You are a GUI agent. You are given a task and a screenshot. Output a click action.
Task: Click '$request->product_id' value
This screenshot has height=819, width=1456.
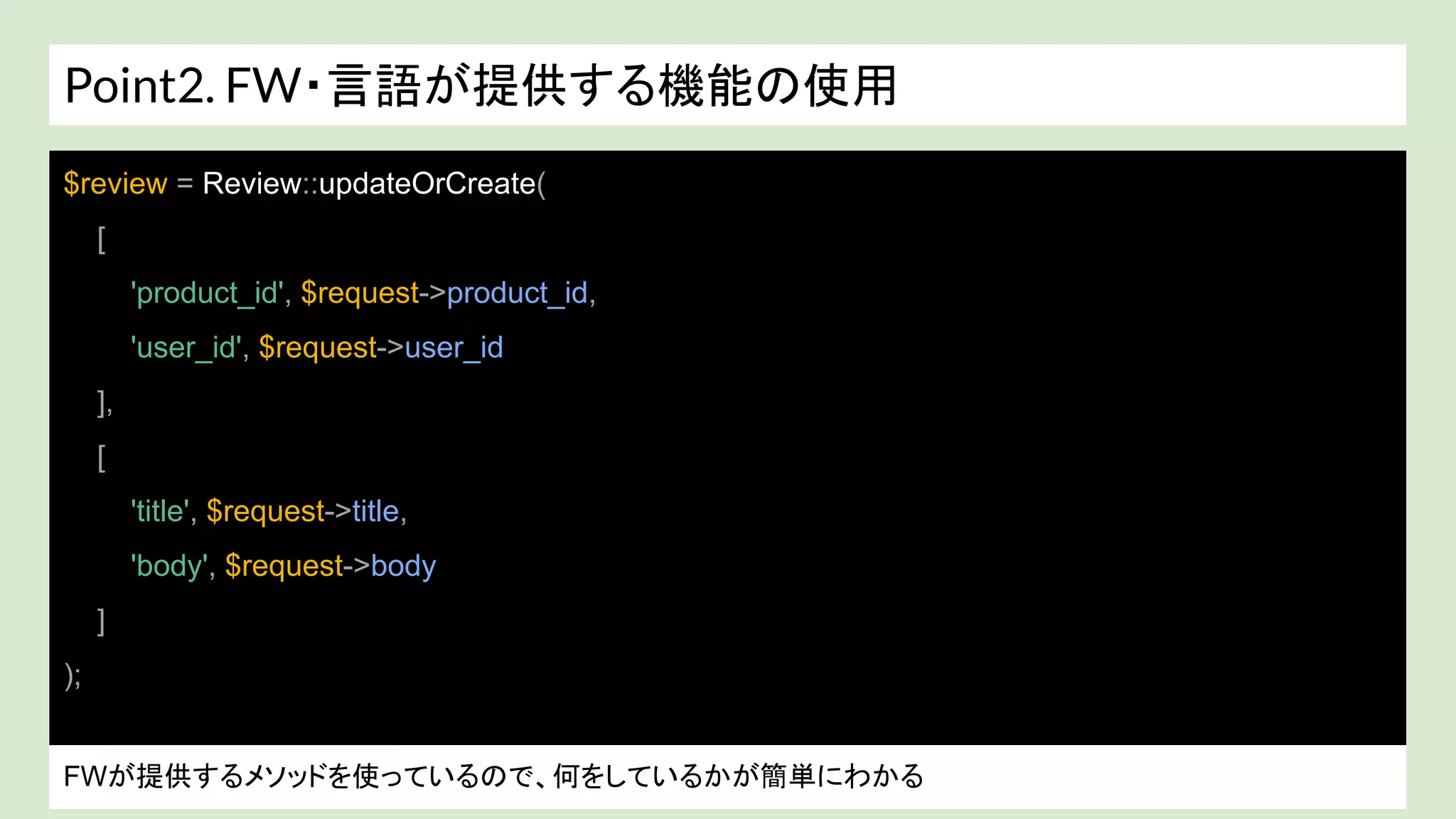(444, 294)
